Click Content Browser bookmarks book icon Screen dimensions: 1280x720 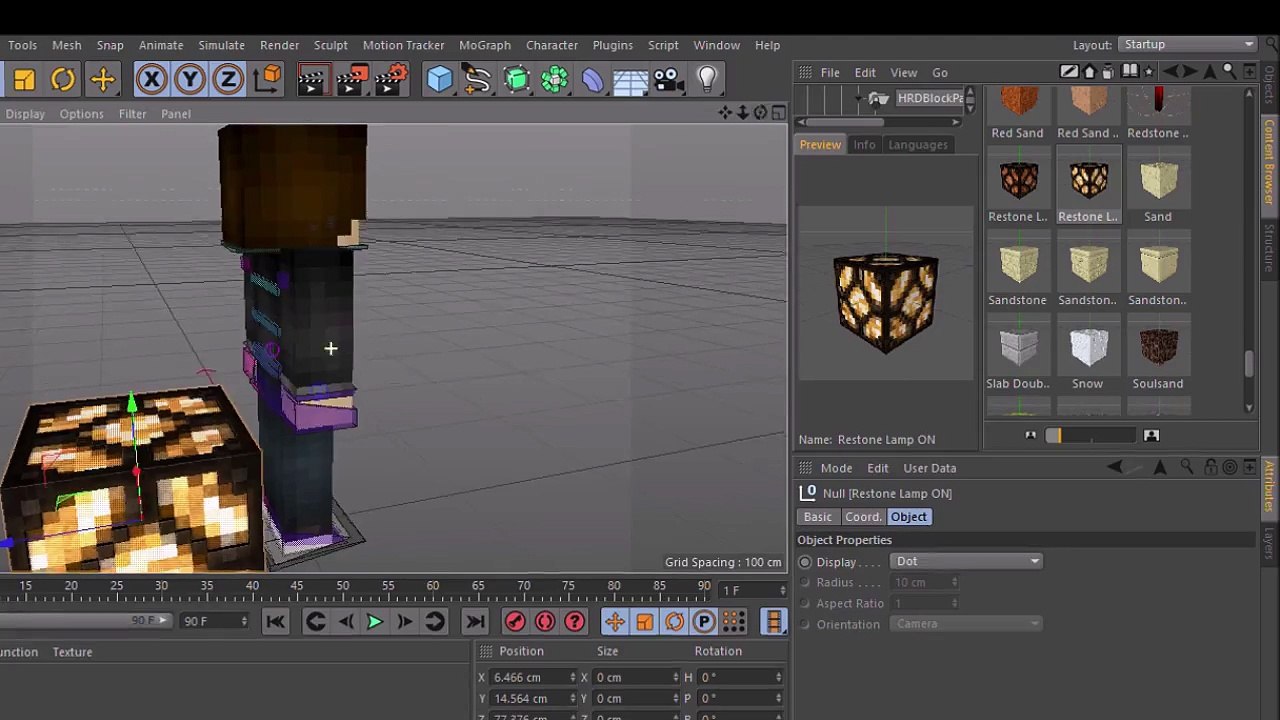[1130, 71]
